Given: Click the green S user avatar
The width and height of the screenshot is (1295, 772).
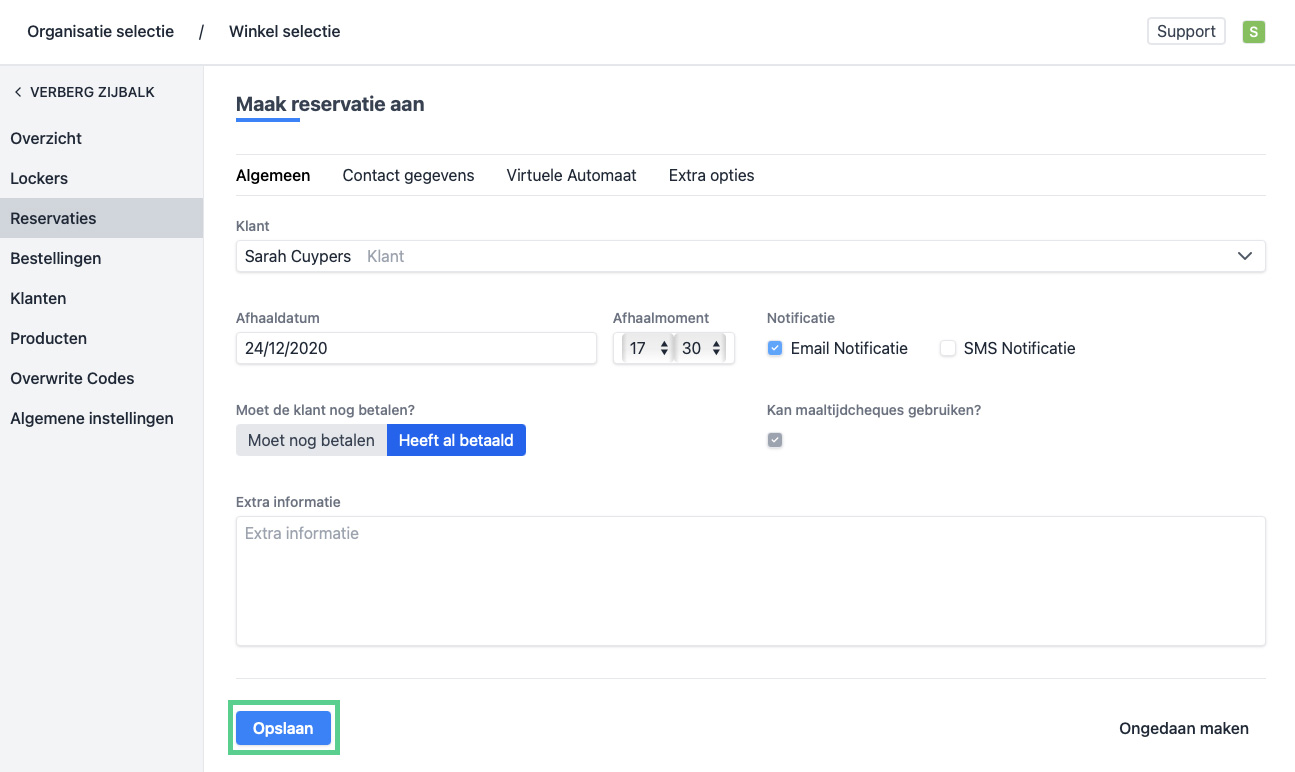Looking at the screenshot, I should [1253, 32].
